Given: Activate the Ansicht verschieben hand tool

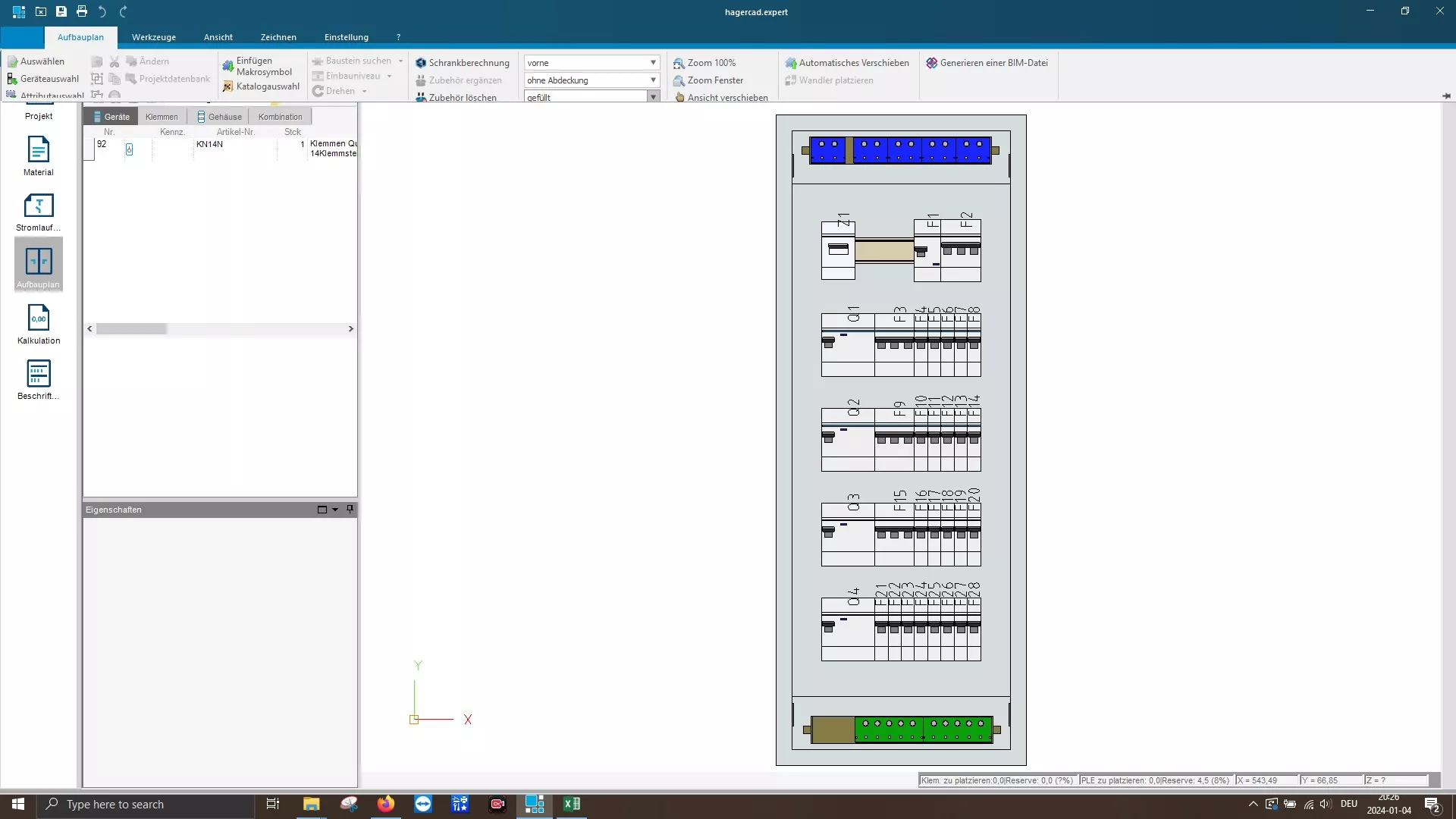Looking at the screenshot, I should pos(720,97).
